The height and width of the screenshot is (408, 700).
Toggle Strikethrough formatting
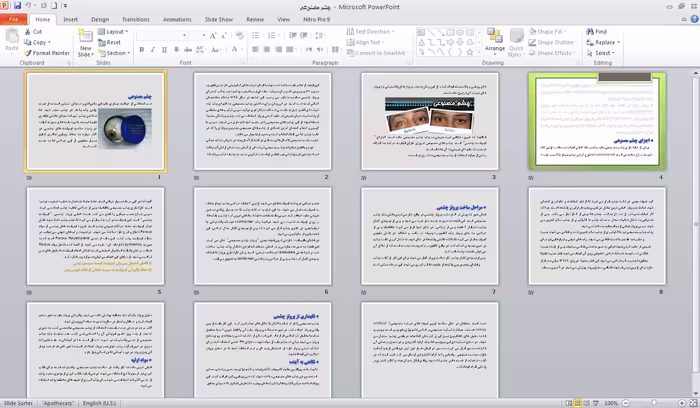tap(188, 50)
